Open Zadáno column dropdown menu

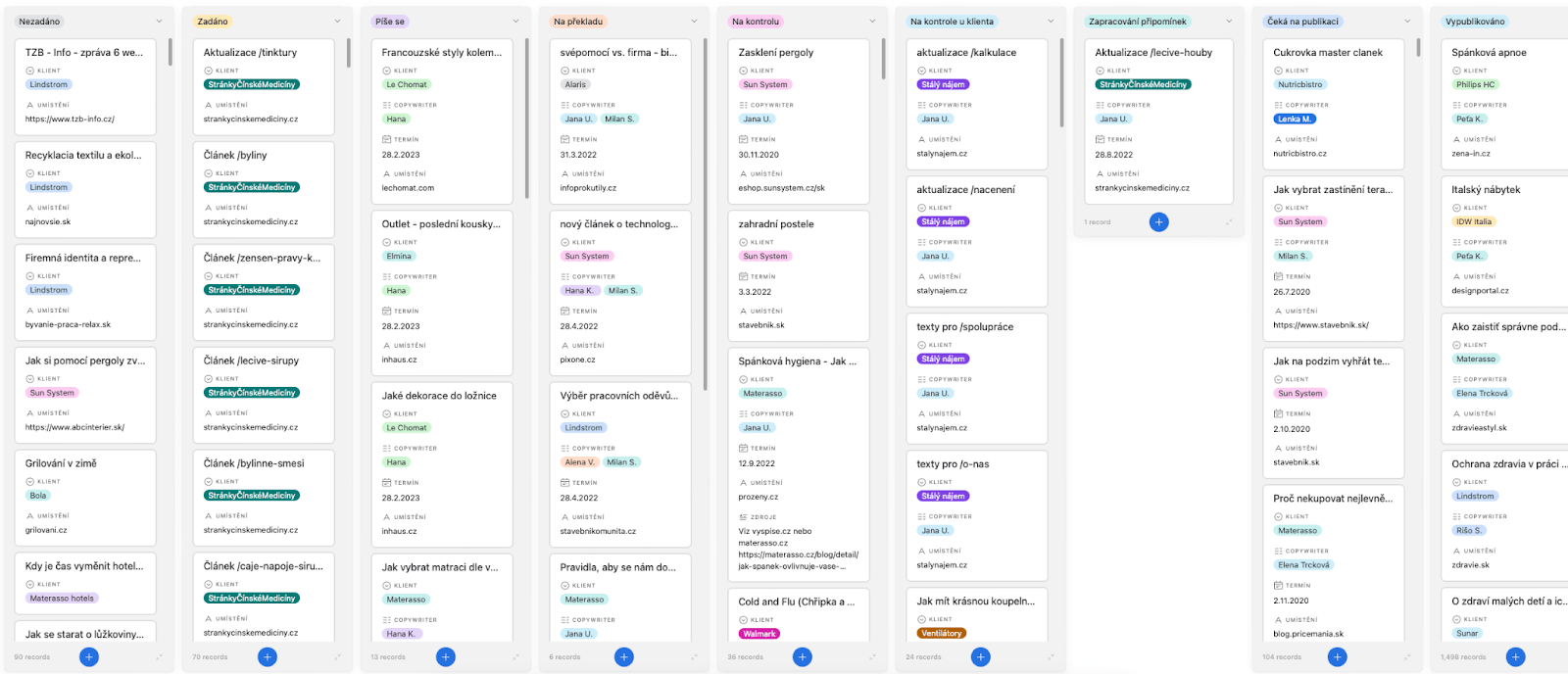point(337,22)
